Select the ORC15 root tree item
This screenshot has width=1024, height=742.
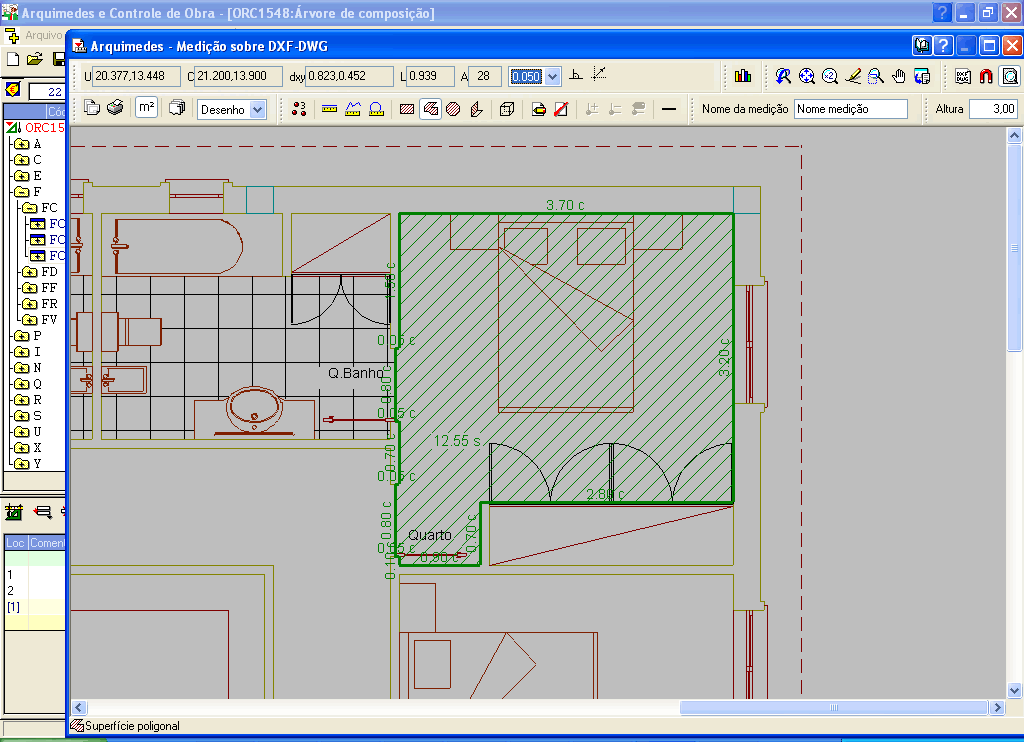pyautogui.click(x=44, y=128)
